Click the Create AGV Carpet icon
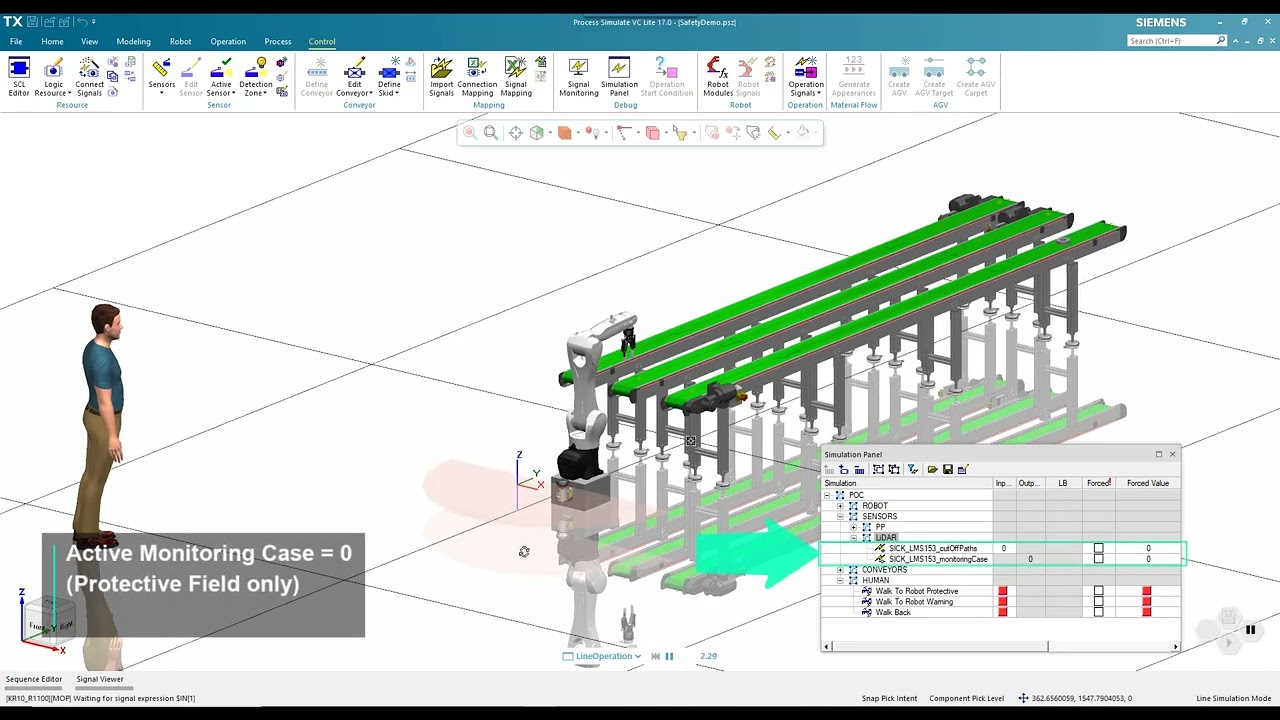The height and width of the screenshot is (720, 1280). 976,77
